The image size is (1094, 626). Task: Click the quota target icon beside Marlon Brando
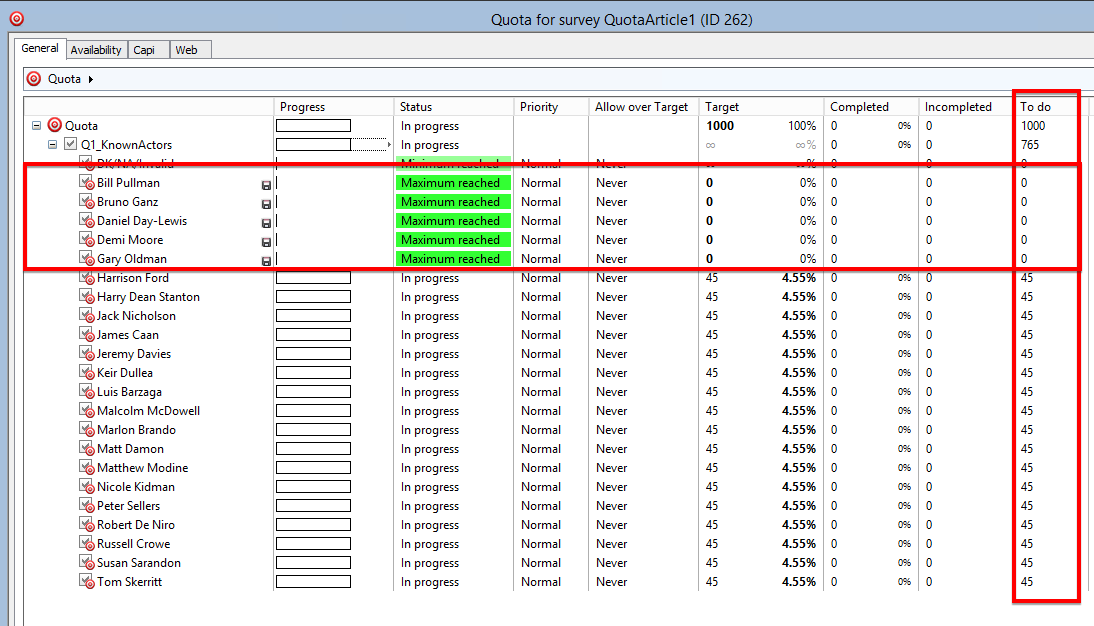89,431
